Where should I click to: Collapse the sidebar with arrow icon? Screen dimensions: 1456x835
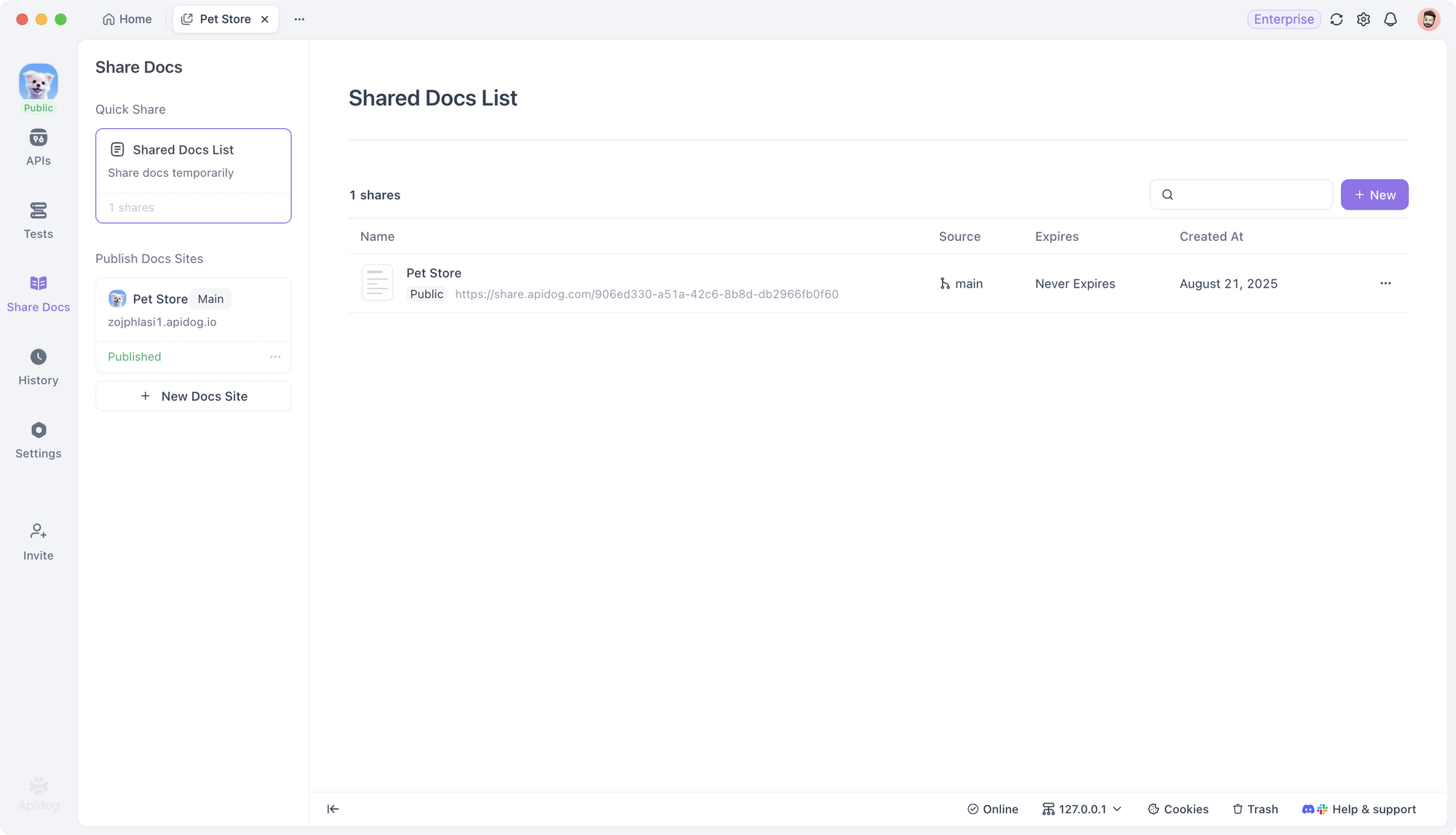pos(333,809)
